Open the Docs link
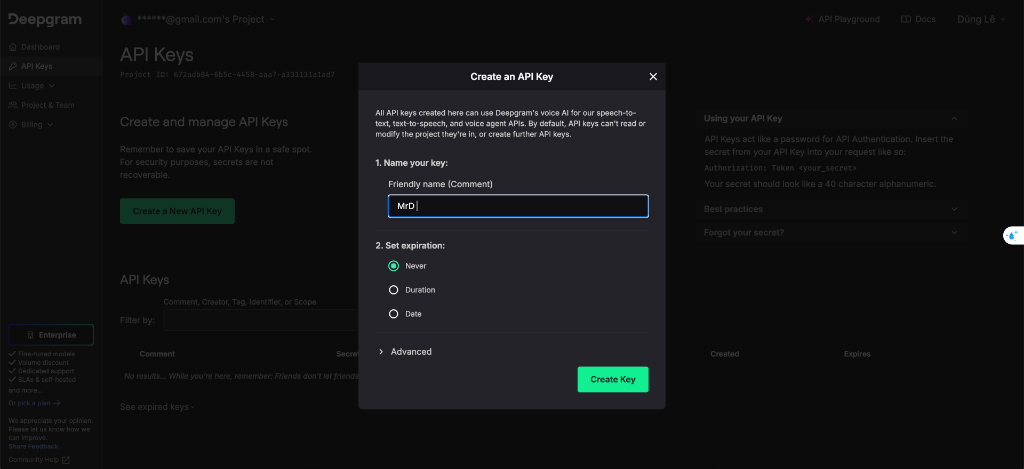This screenshot has width=1024, height=469. tap(918, 20)
